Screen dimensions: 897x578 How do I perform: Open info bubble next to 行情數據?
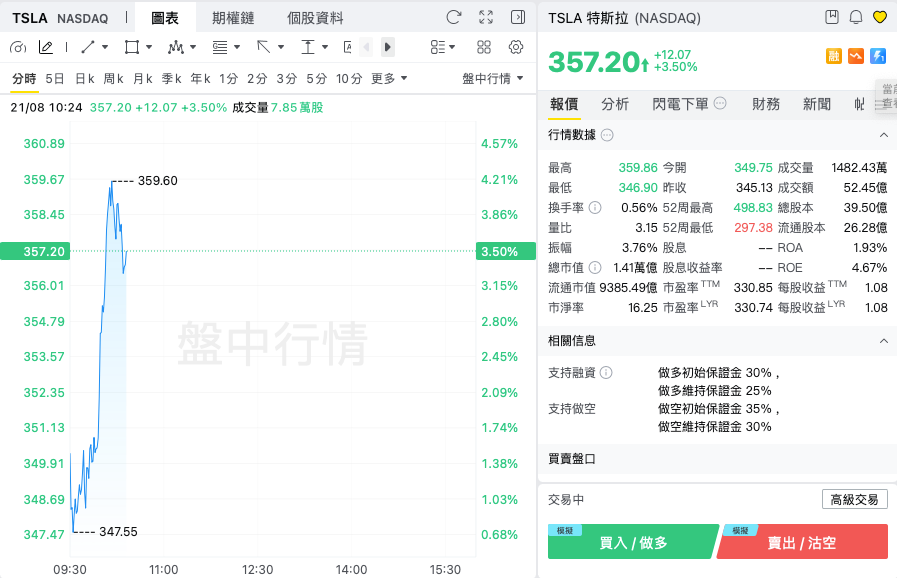pos(607,135)
